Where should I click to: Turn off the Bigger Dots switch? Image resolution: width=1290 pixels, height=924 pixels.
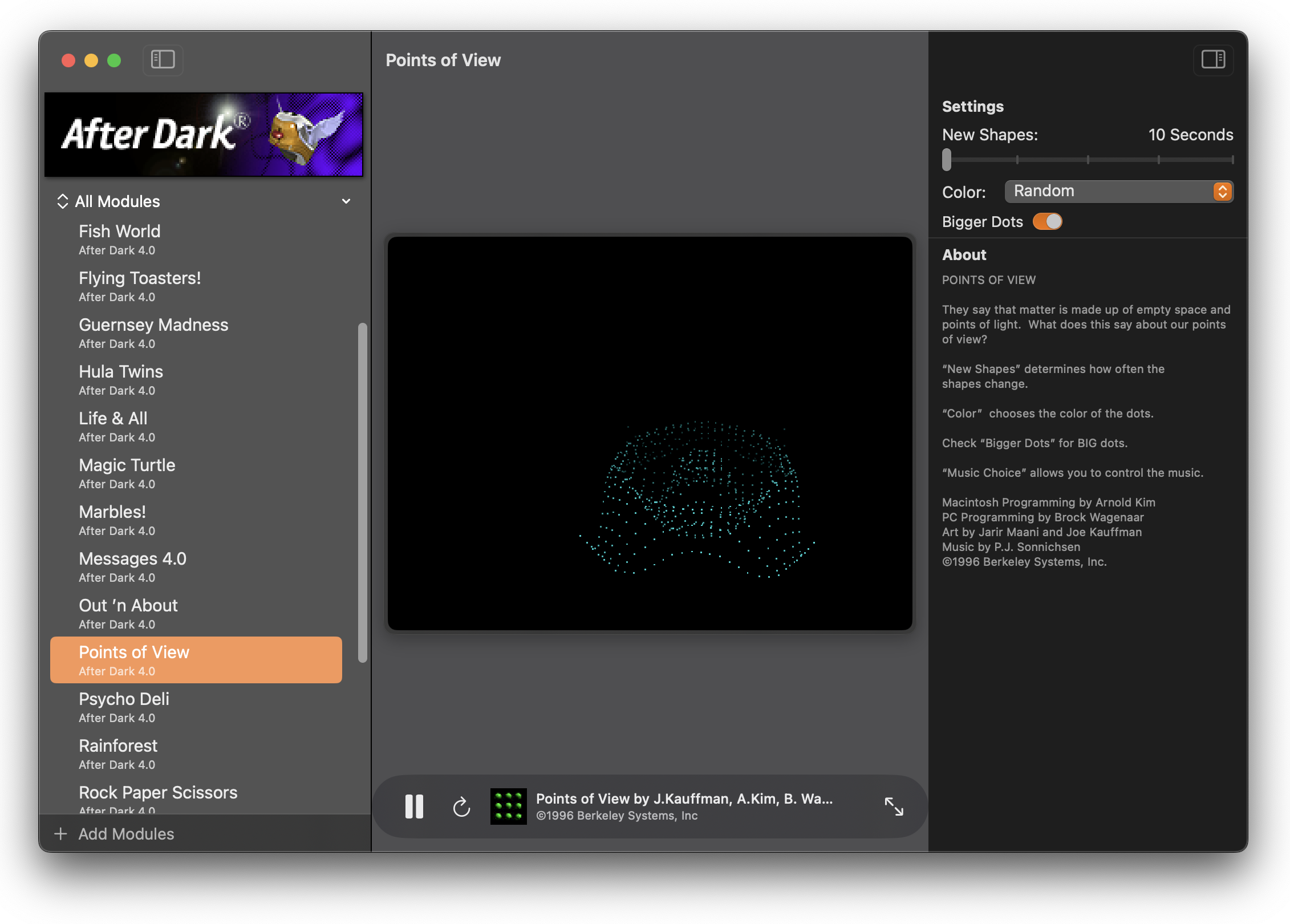[x=1047, y=221]
